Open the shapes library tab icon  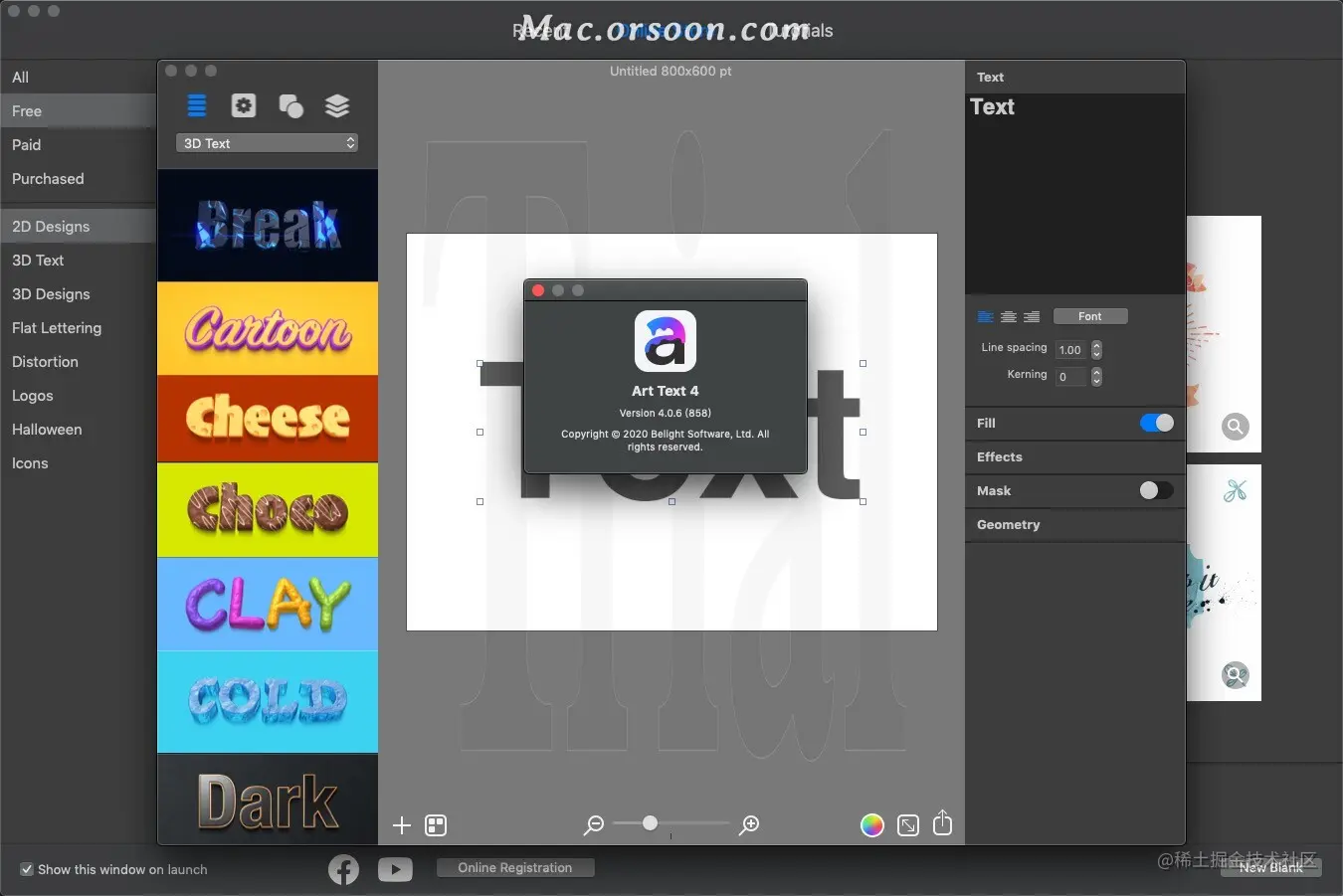coord(290,105)
